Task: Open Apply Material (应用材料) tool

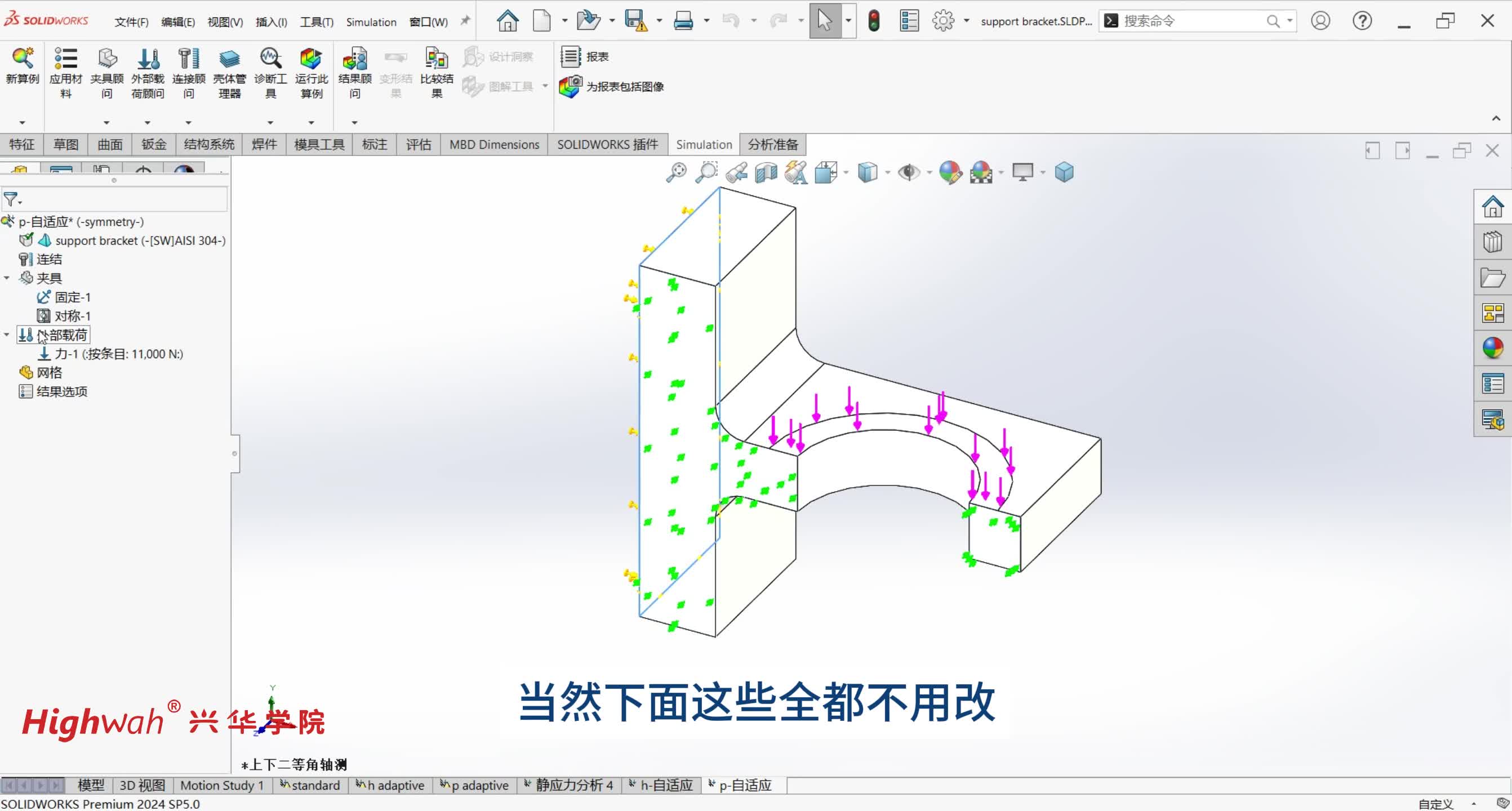Action: pos(65,59)
